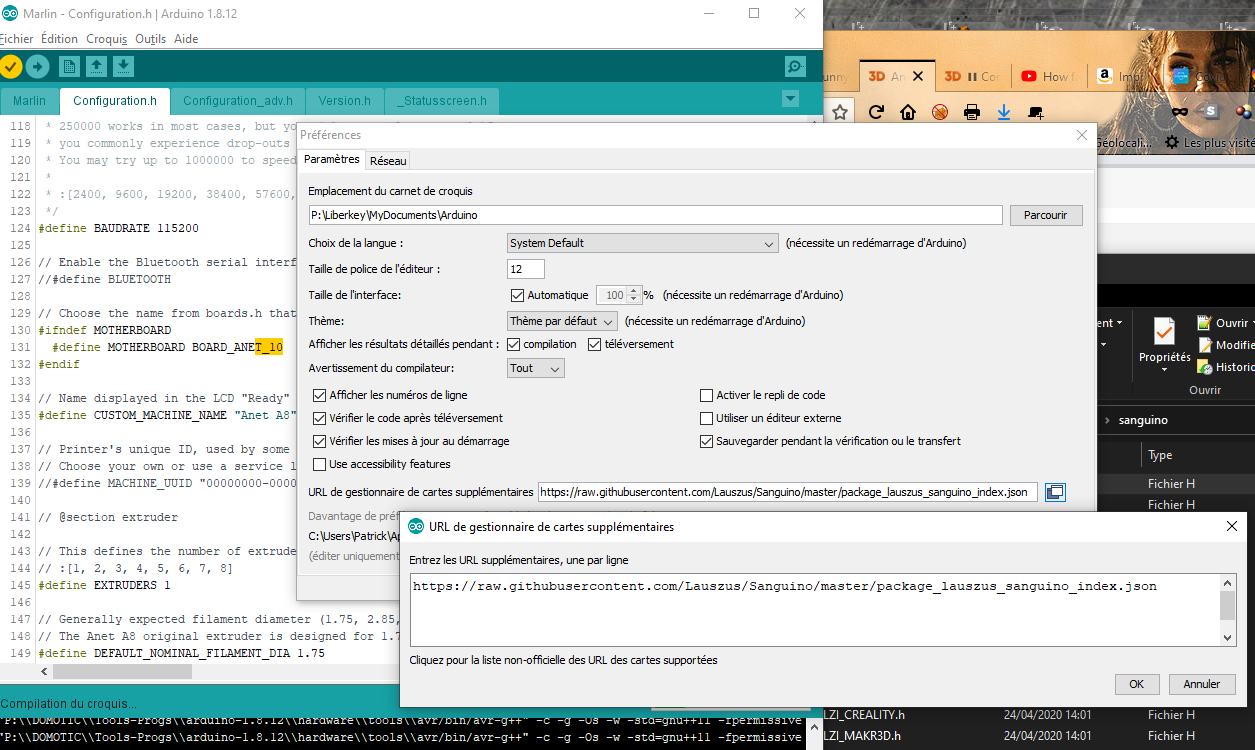Click inside the URL list text area
Image resolution: width=1255 pixels, height=750 pixels.
point(815,610)
